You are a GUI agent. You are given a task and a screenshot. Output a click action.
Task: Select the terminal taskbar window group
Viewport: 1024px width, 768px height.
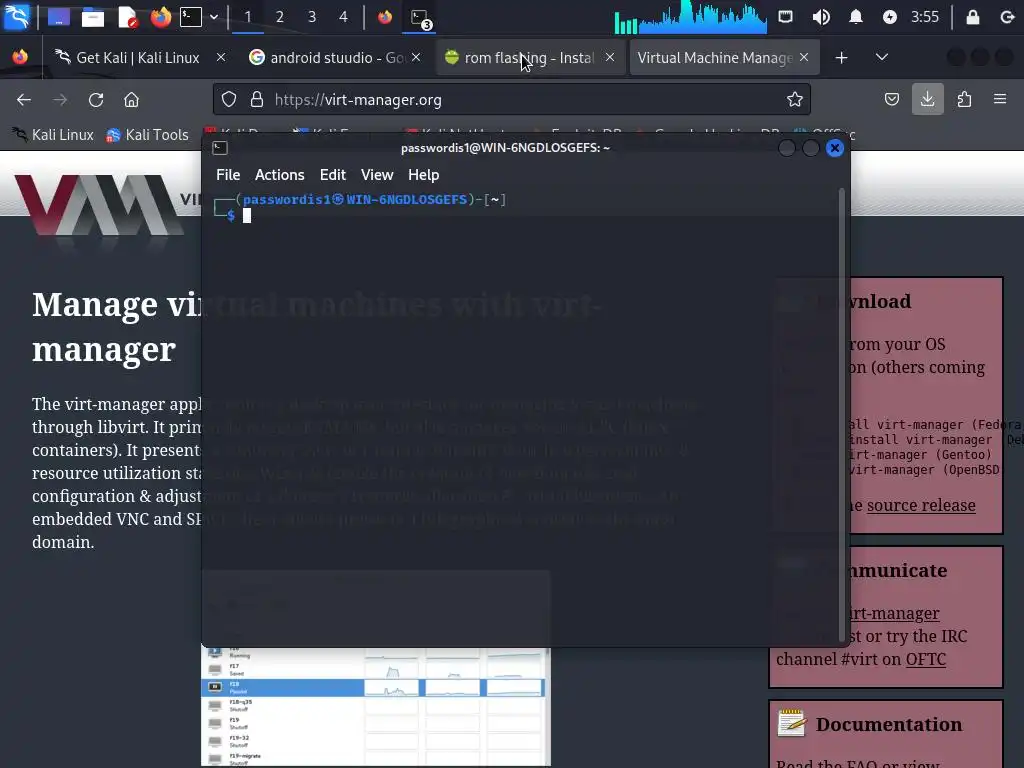(x=421, y=18)
